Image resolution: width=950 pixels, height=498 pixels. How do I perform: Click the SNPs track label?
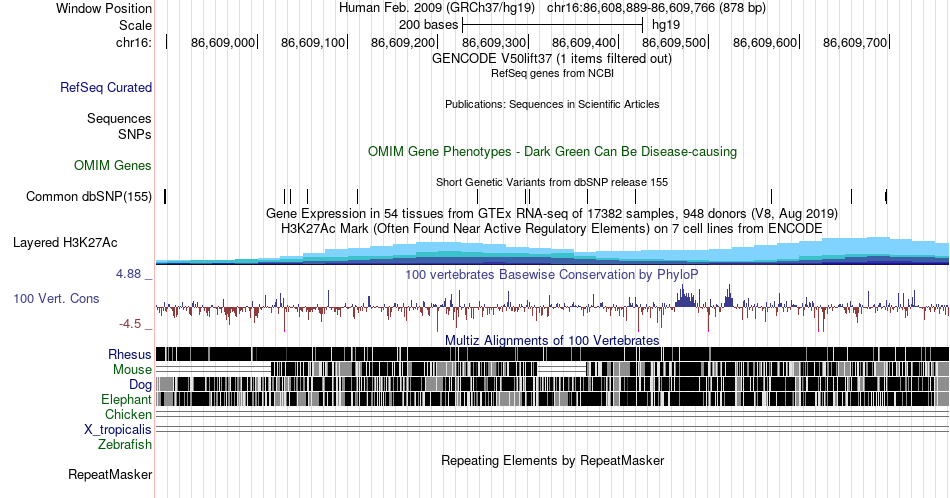click(x=135, y=134)
